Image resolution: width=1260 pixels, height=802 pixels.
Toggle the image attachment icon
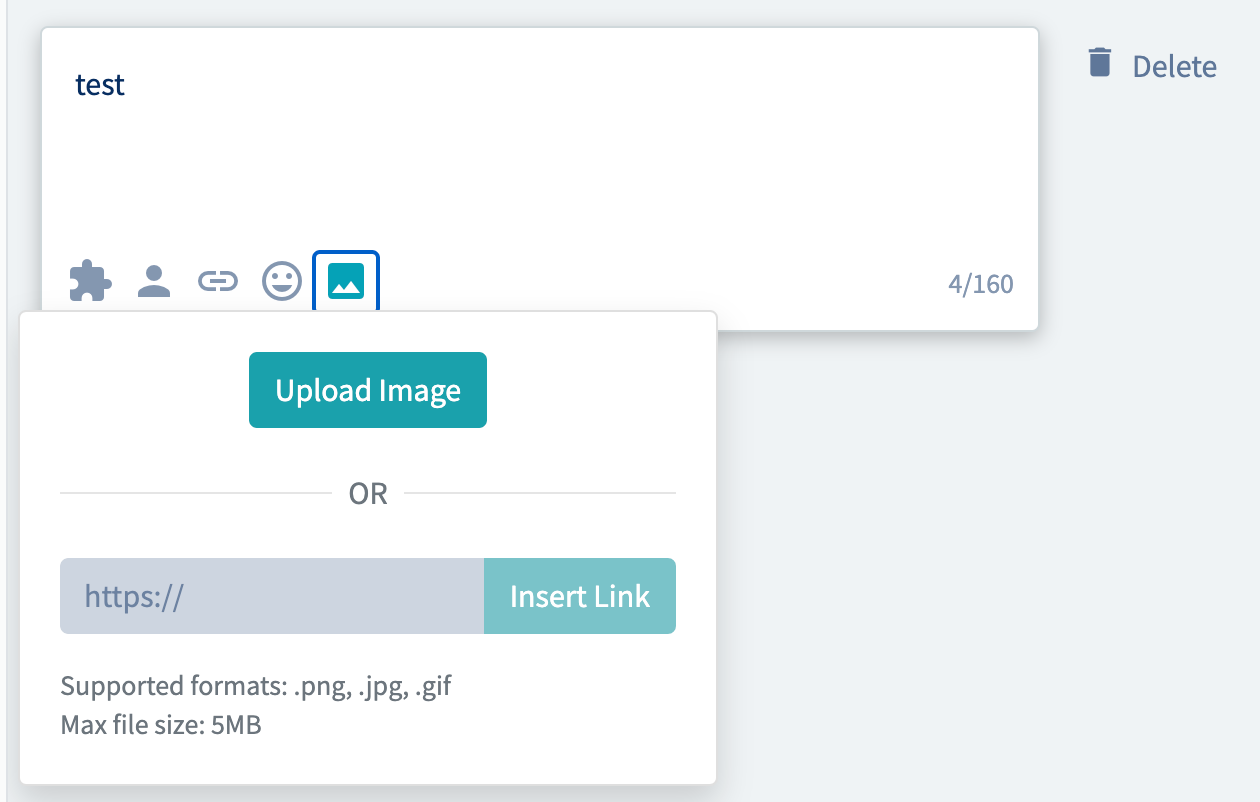346,281
